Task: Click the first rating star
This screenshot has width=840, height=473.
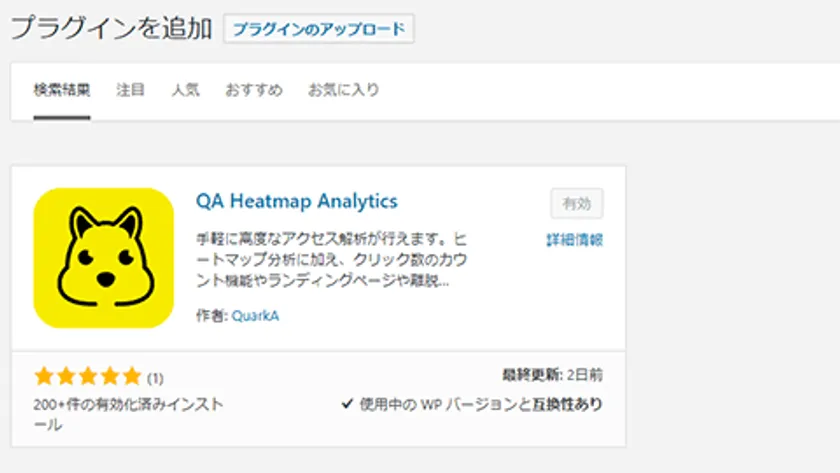Action: 43,377
